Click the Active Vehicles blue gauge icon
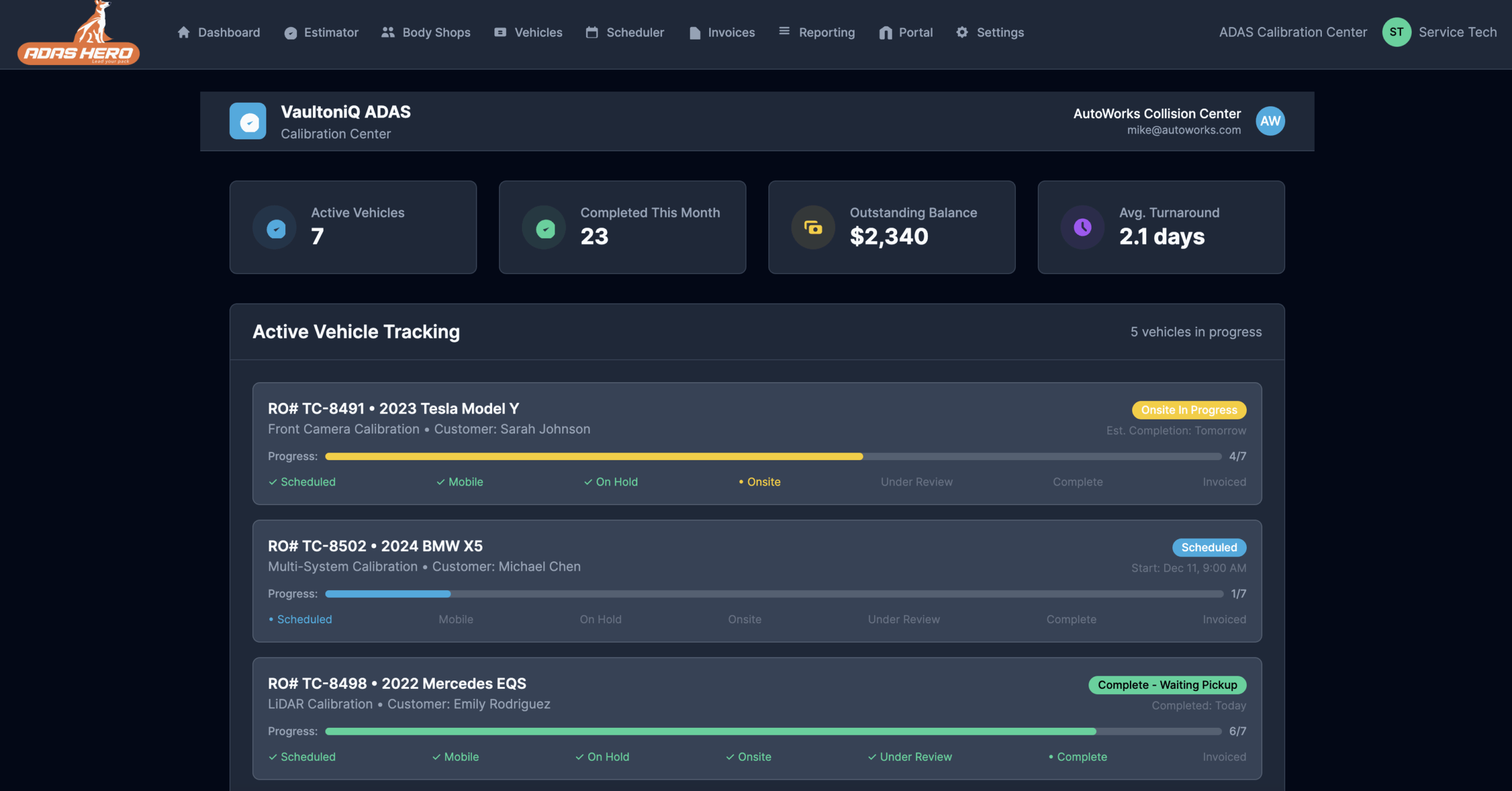The width and height of the screenshot is (1512, 791). 275,227
